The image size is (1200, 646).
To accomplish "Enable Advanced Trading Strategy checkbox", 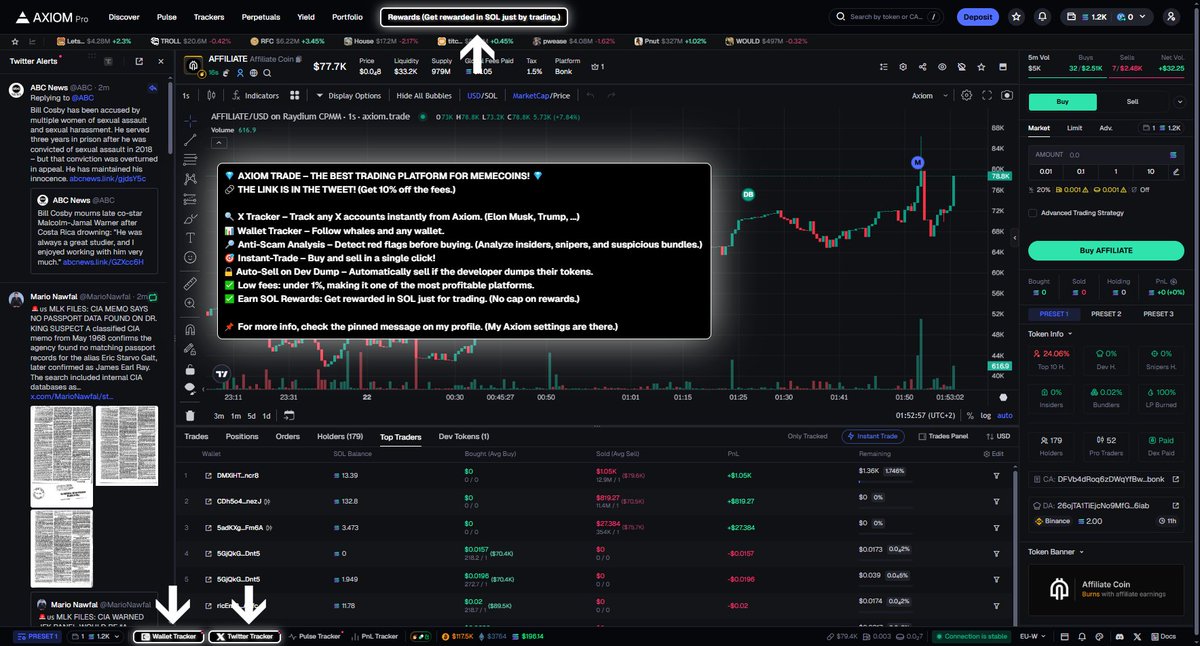I will [x=1033, y=211].
